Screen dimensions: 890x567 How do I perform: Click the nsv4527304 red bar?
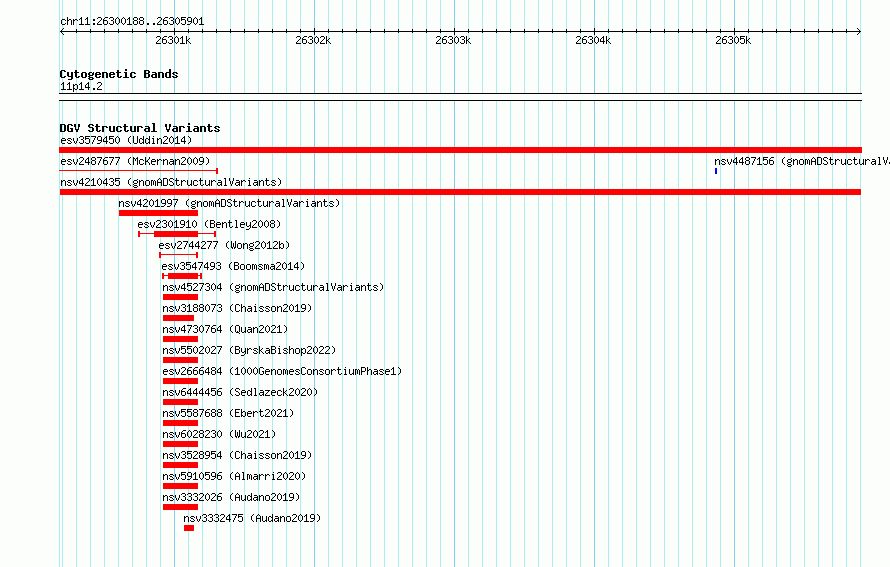[180, 297]
